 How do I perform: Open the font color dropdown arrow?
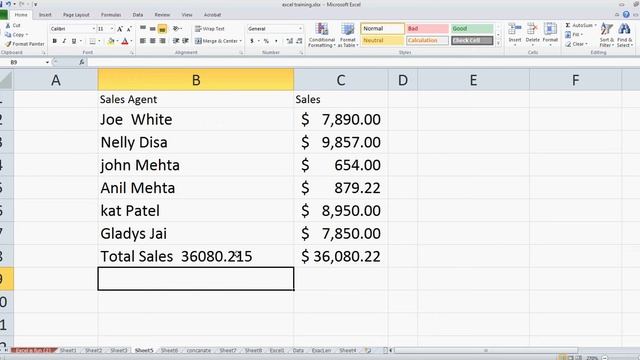point(131,41)
